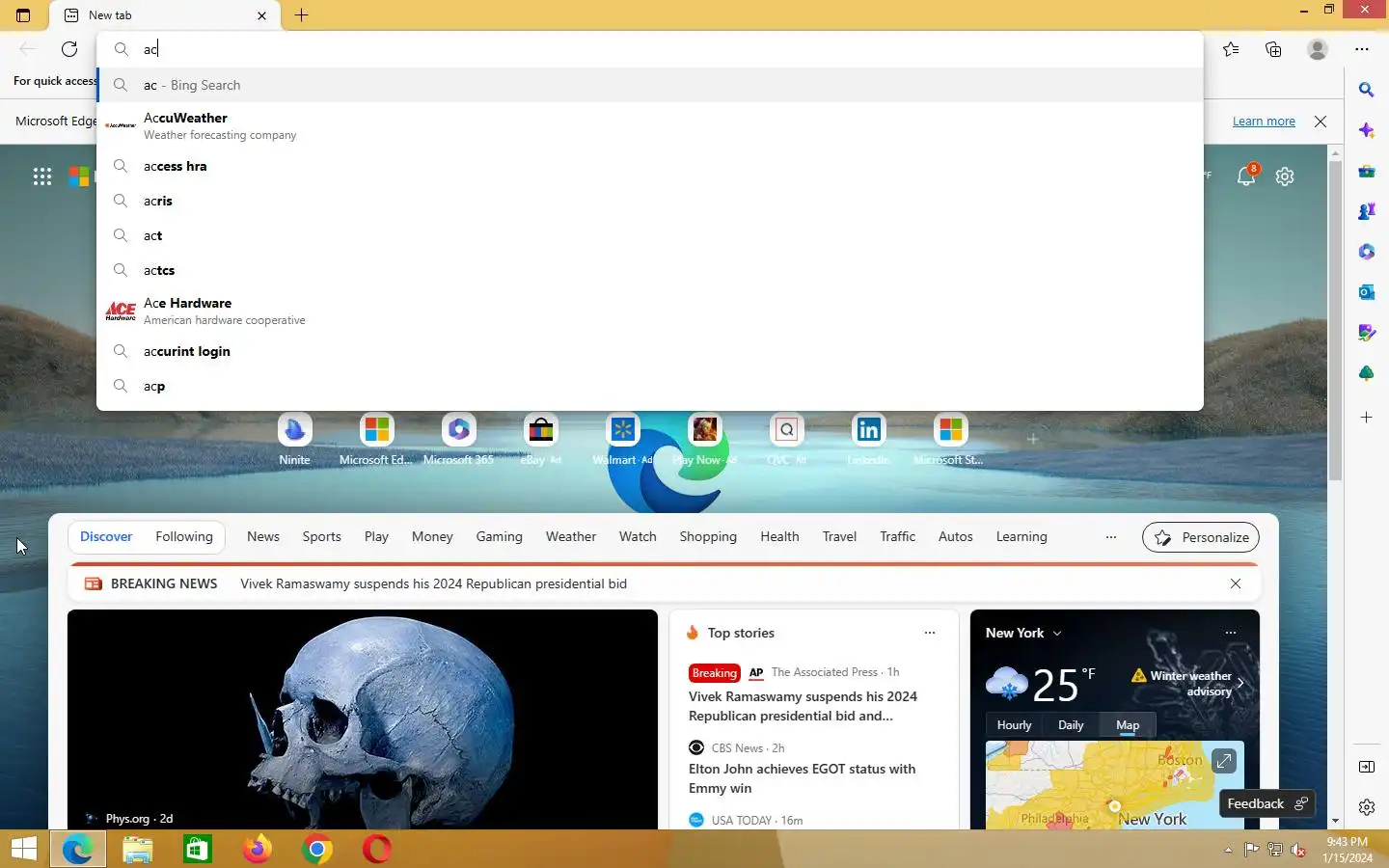Close the Microsoft Edge info bar

[1321, 122]
